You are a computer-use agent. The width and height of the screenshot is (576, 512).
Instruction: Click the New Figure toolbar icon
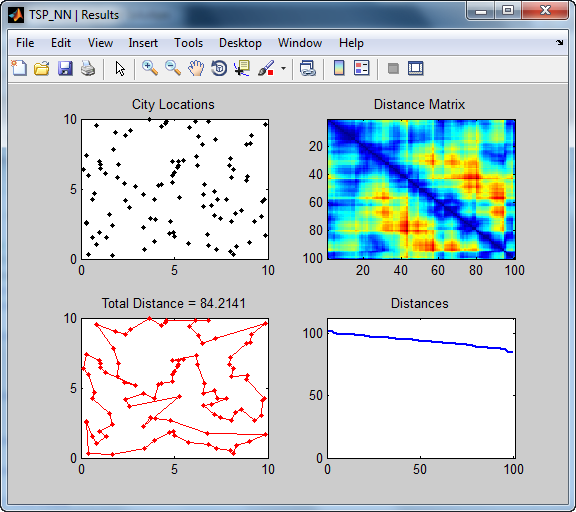pos(19,68)
